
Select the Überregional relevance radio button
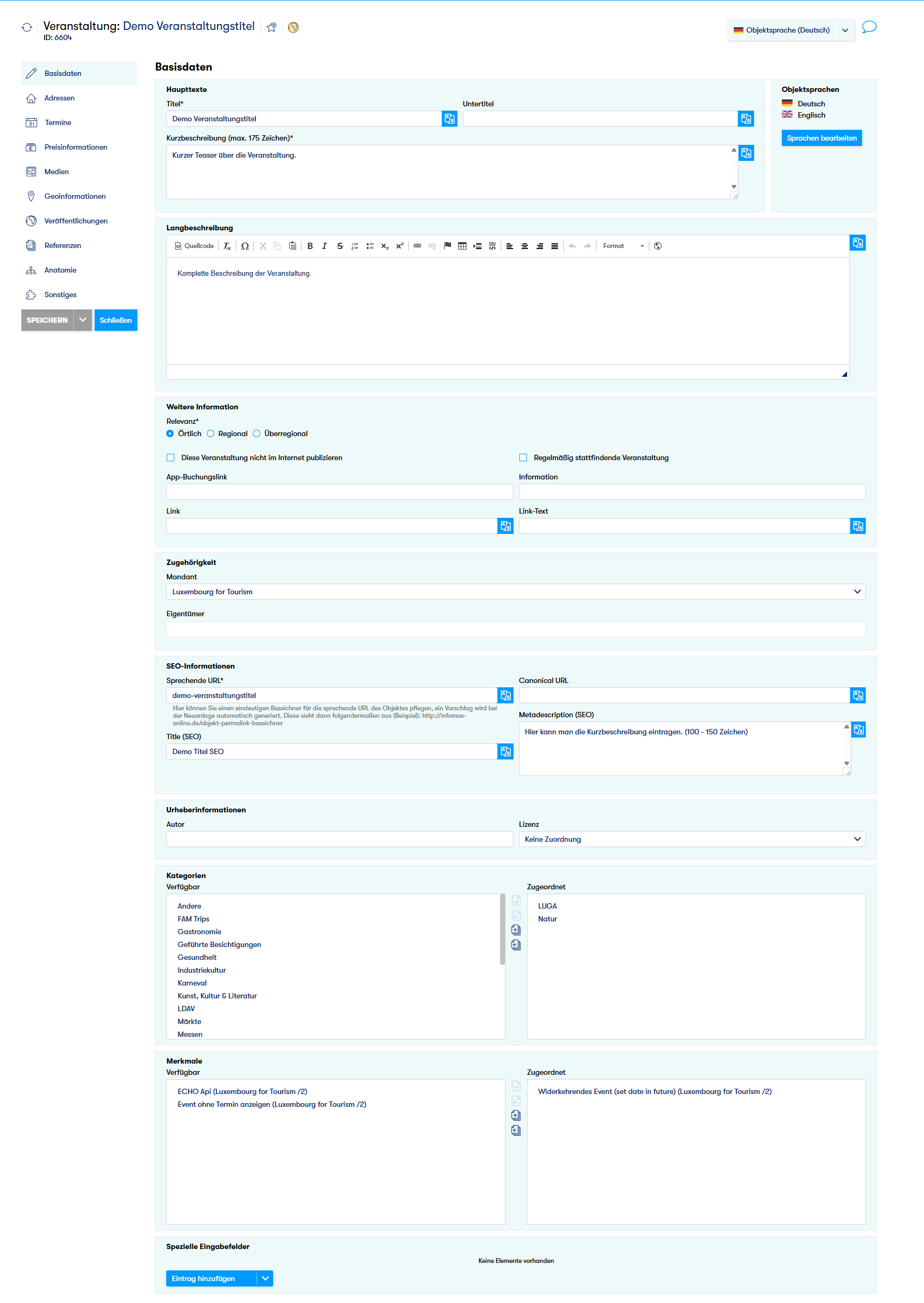click(257, 433)
